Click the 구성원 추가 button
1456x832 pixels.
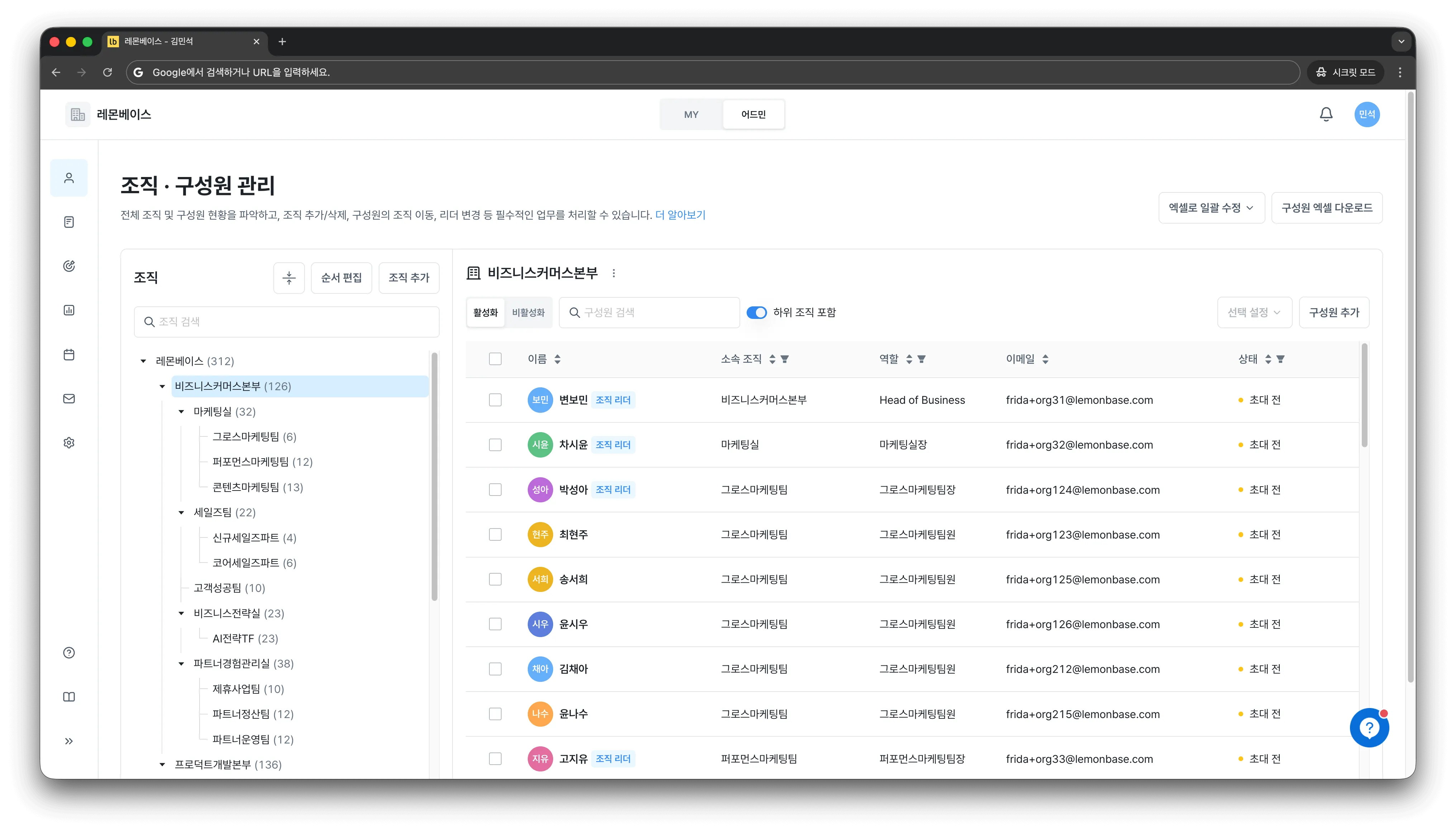coord(1334,312)
